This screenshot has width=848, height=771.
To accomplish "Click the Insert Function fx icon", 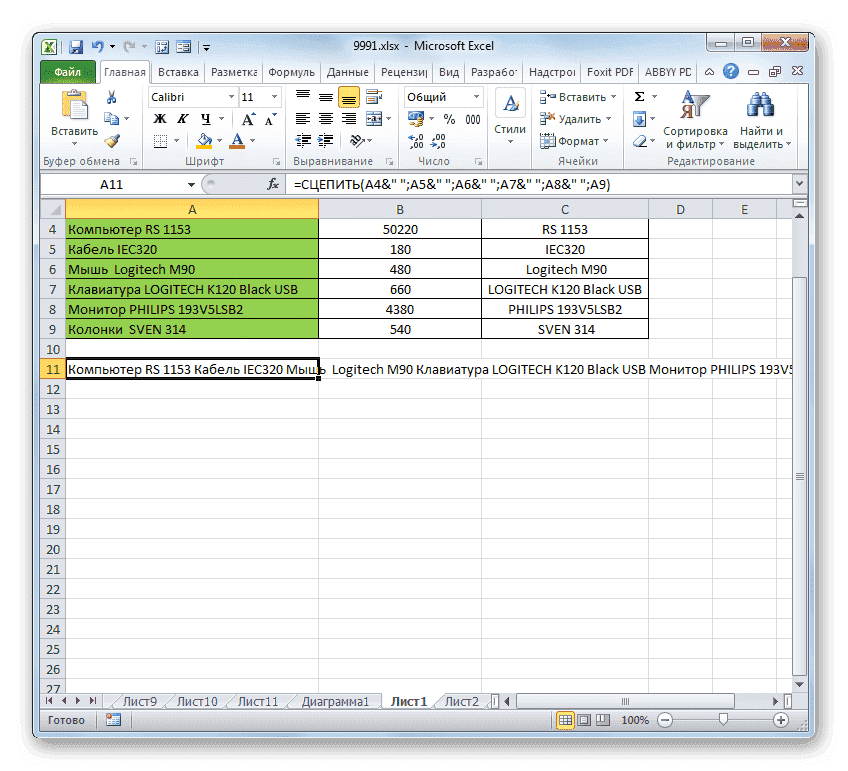I will (x=273, y=184).
